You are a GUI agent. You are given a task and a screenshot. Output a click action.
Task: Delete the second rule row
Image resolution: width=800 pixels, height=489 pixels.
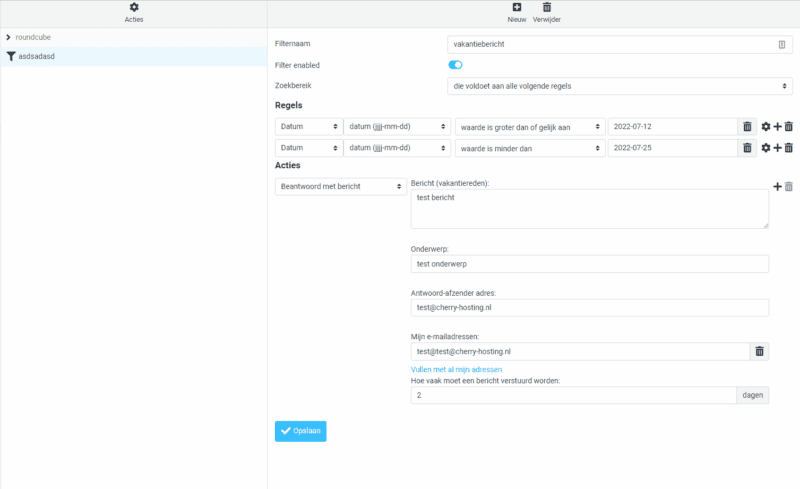pyautogui.click(x=789, y=148)
